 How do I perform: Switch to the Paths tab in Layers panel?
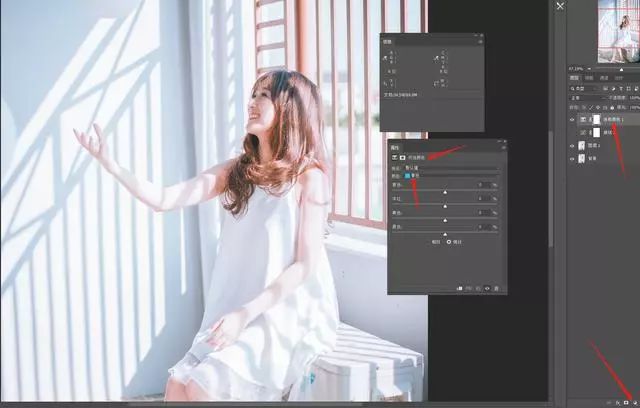[x=604, y=78]
